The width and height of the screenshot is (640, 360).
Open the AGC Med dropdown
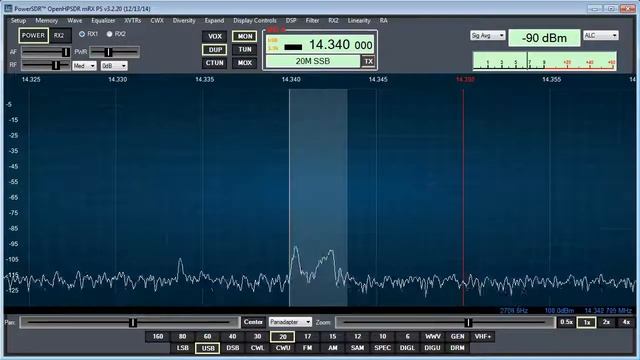84,66
